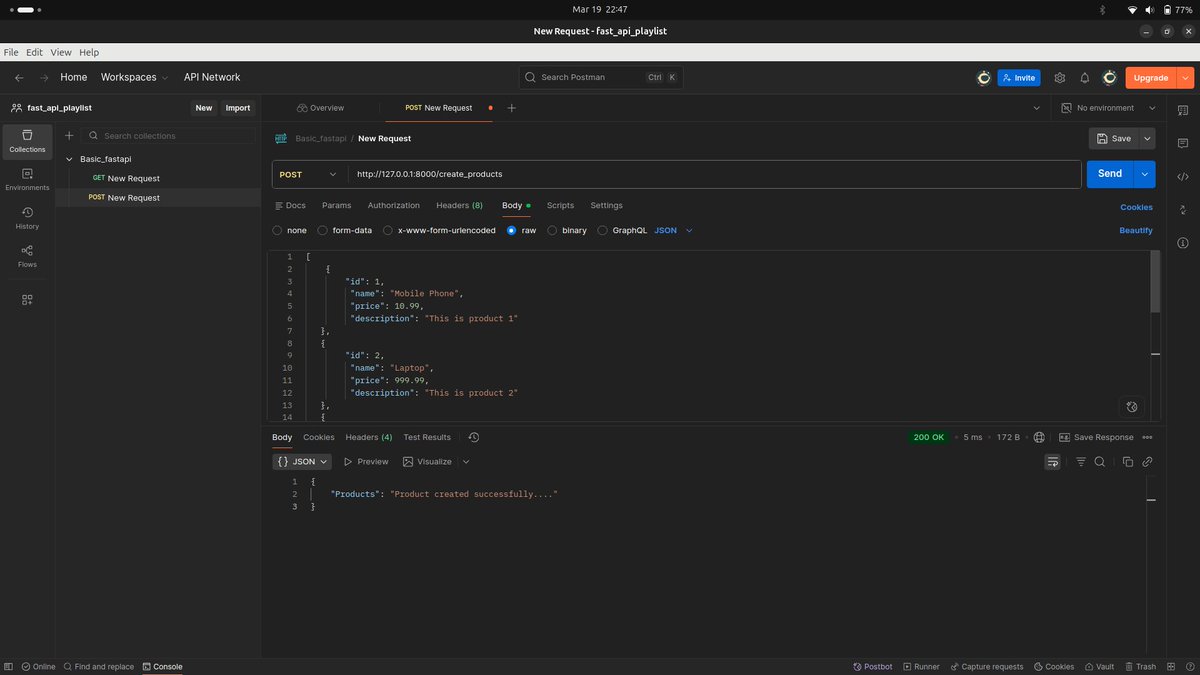Open the Visualize arrow dropdown
The height and width of the screenshot is (675, 1200).
pos(466,462)
